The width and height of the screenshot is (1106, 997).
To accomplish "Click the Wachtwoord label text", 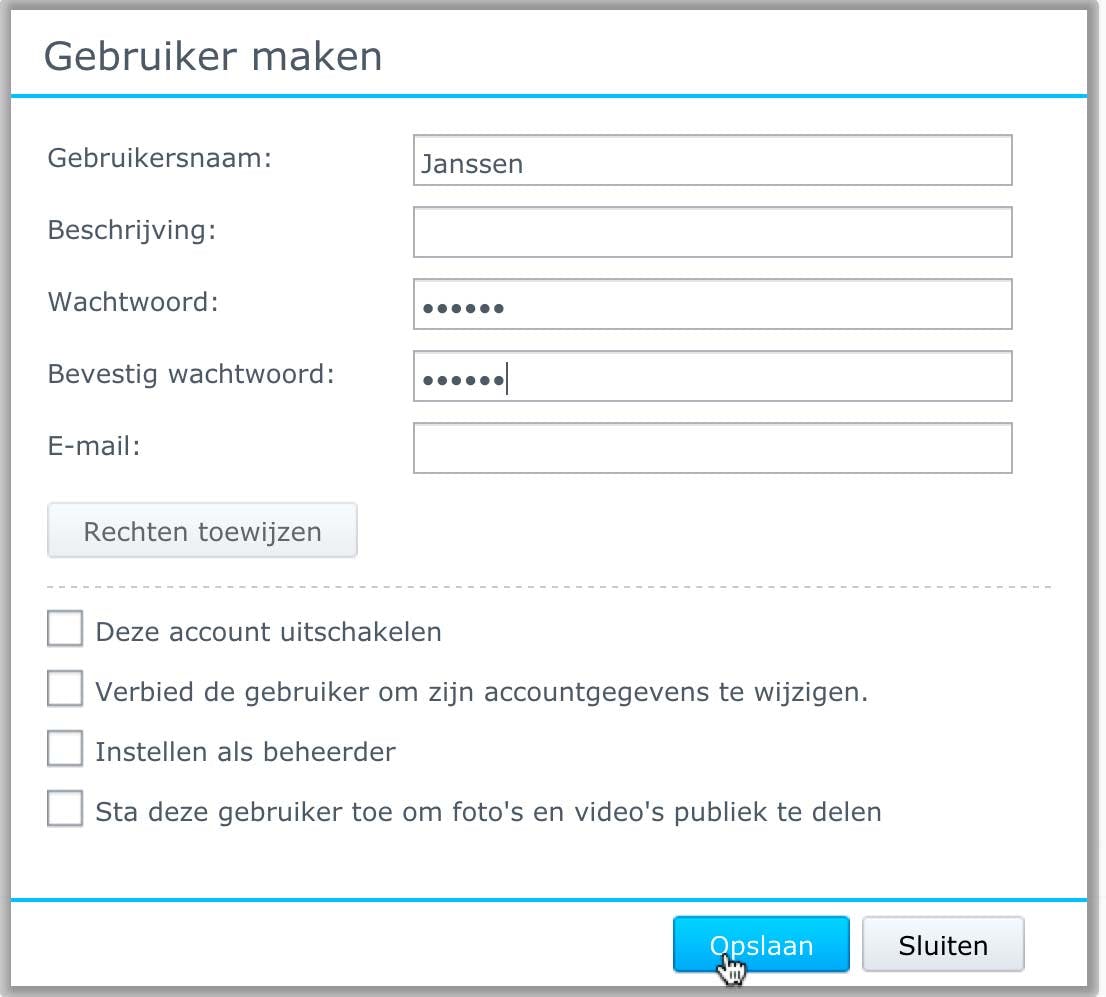I will (x=133, y=302).
